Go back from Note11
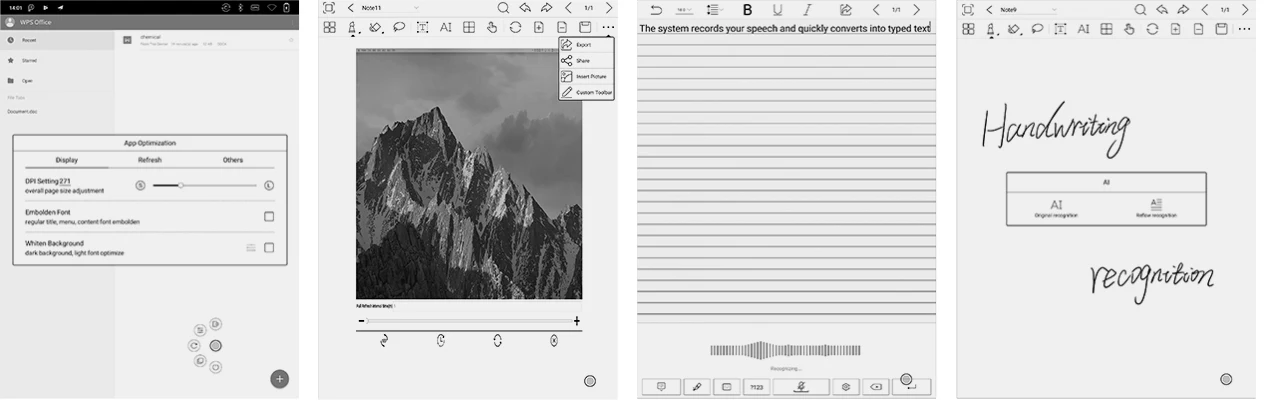This screenshot has width=1267, height=402. pos(350,8)
